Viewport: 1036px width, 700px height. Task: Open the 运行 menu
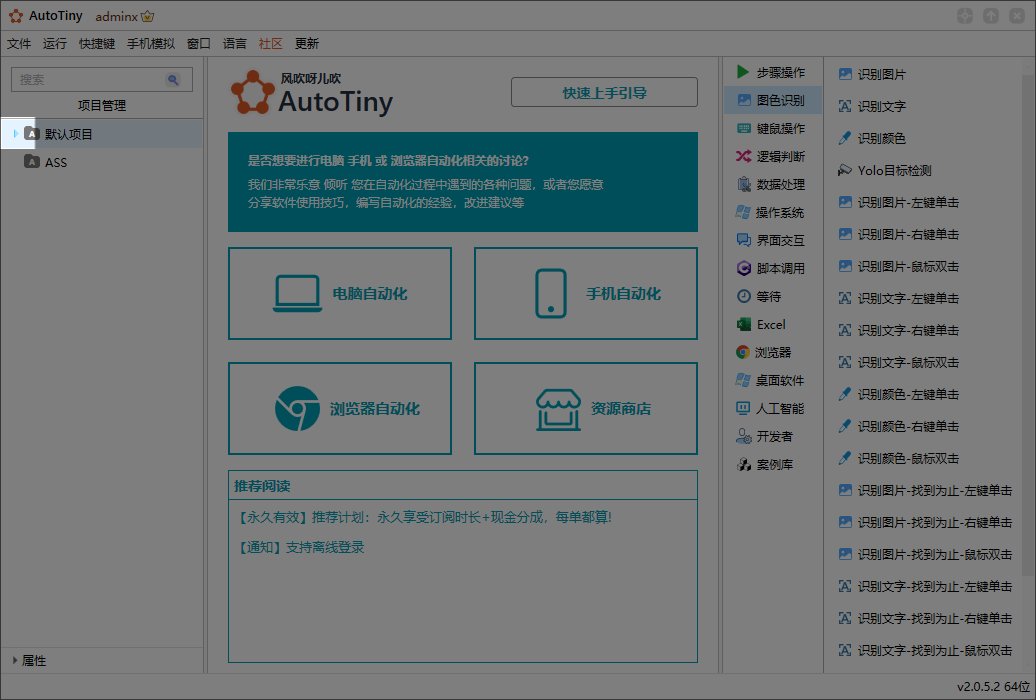click(x=55, y=44)
